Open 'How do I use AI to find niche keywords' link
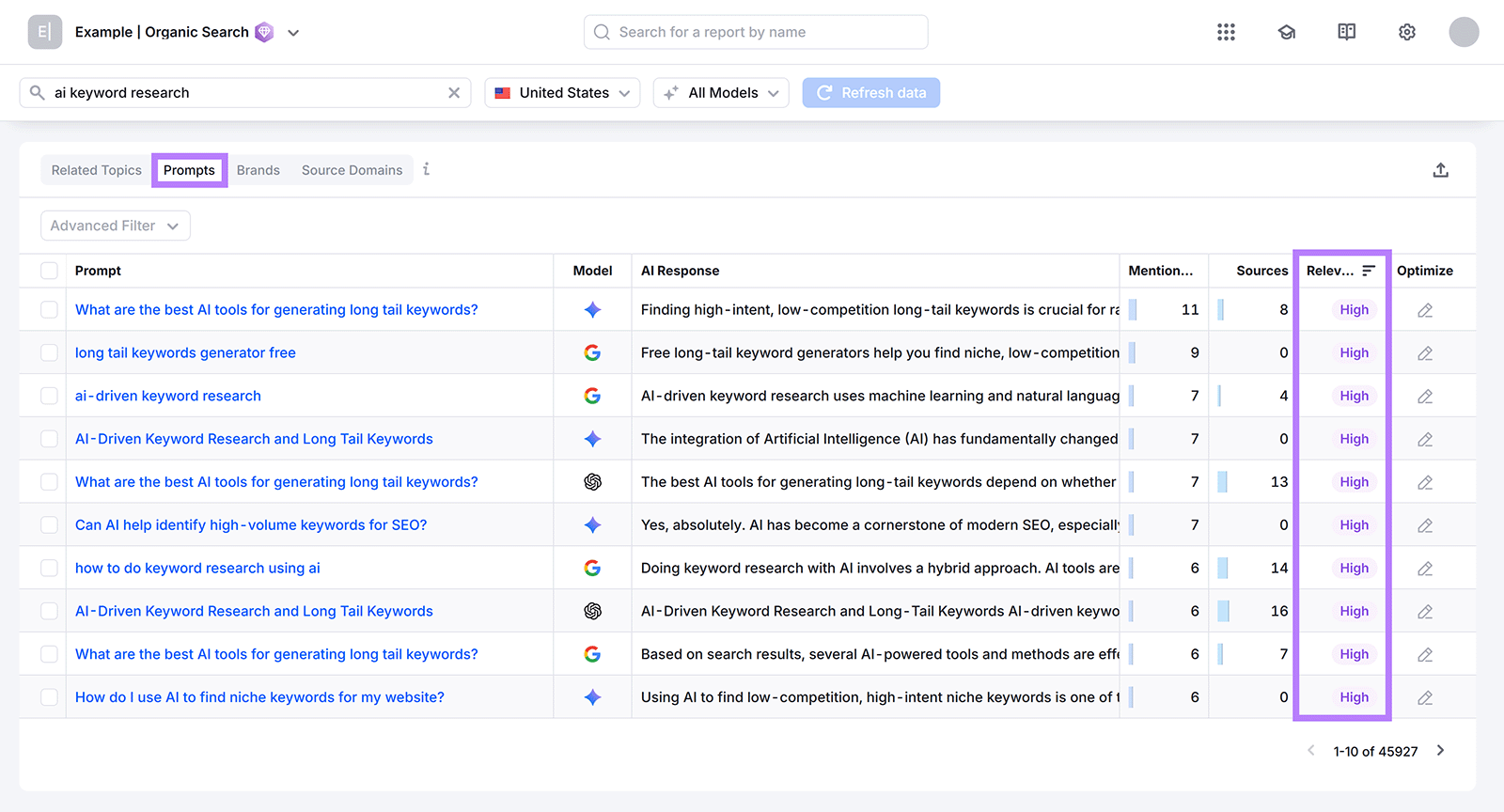The height and width of the screenshot is (812, 1504). point(259,697)
